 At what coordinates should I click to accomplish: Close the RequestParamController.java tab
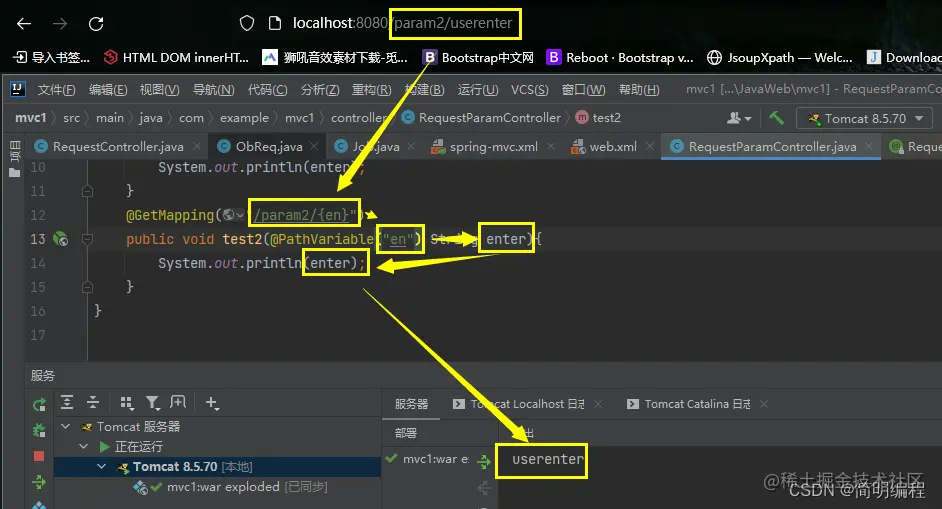pyautogui.click(x=869, y=146)
